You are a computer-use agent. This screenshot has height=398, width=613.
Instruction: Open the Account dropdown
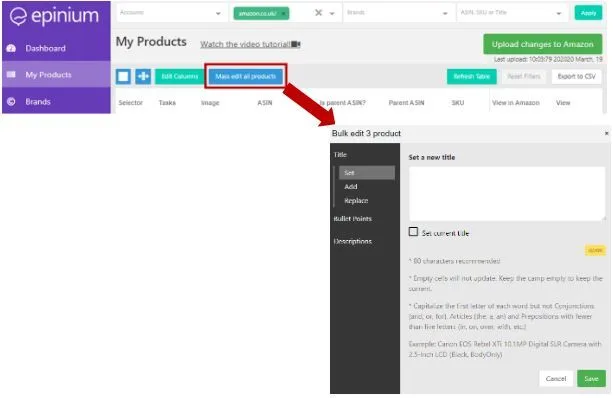(172, 13)
